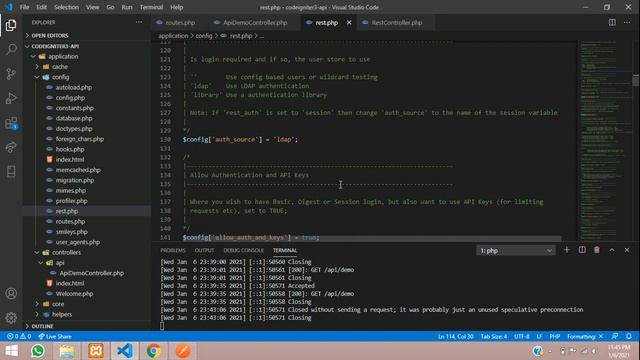
Task: Open the Search view in activity bar
Action: (11, 49)
